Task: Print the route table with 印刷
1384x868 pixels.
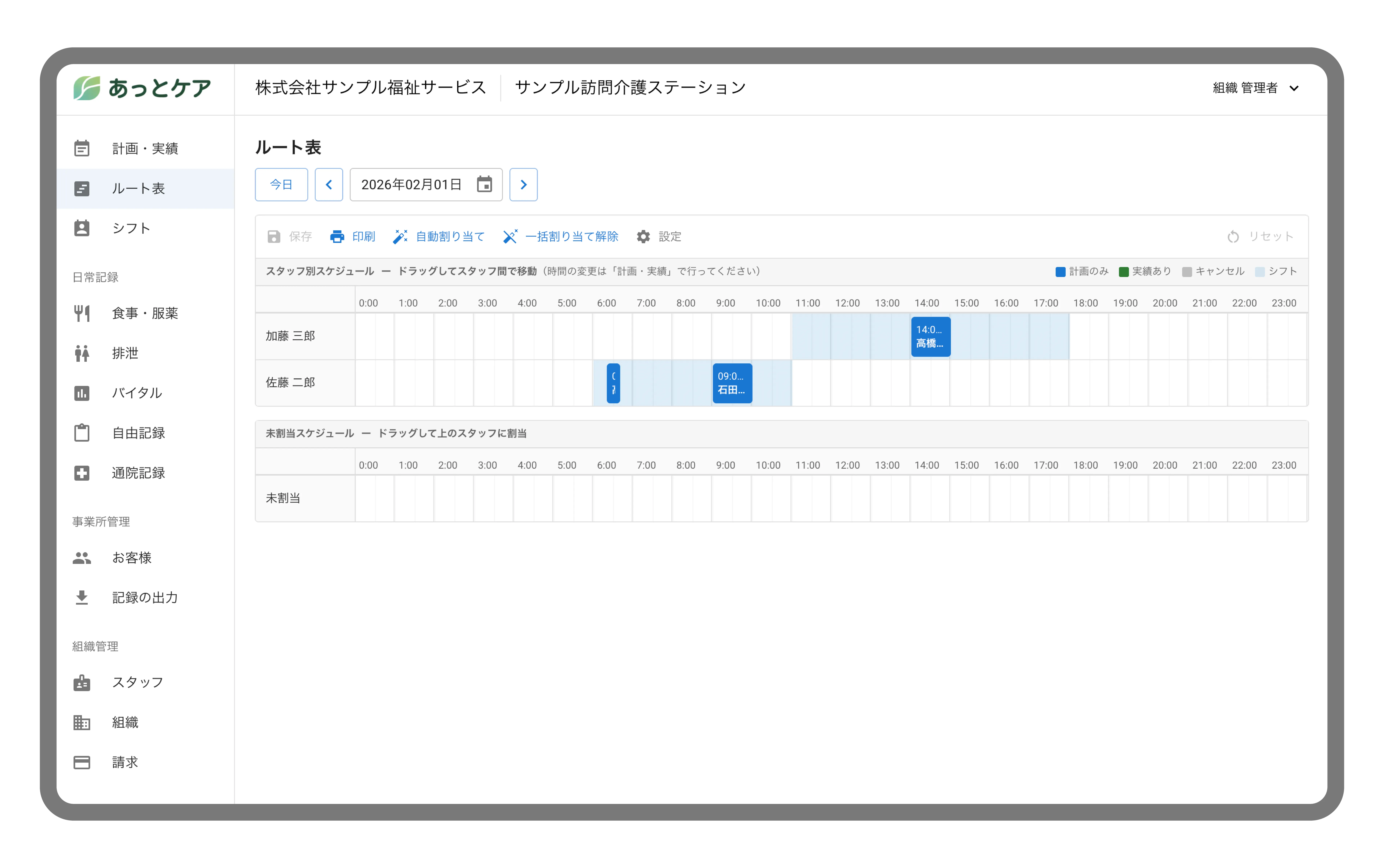Action: tap(353, 237)
